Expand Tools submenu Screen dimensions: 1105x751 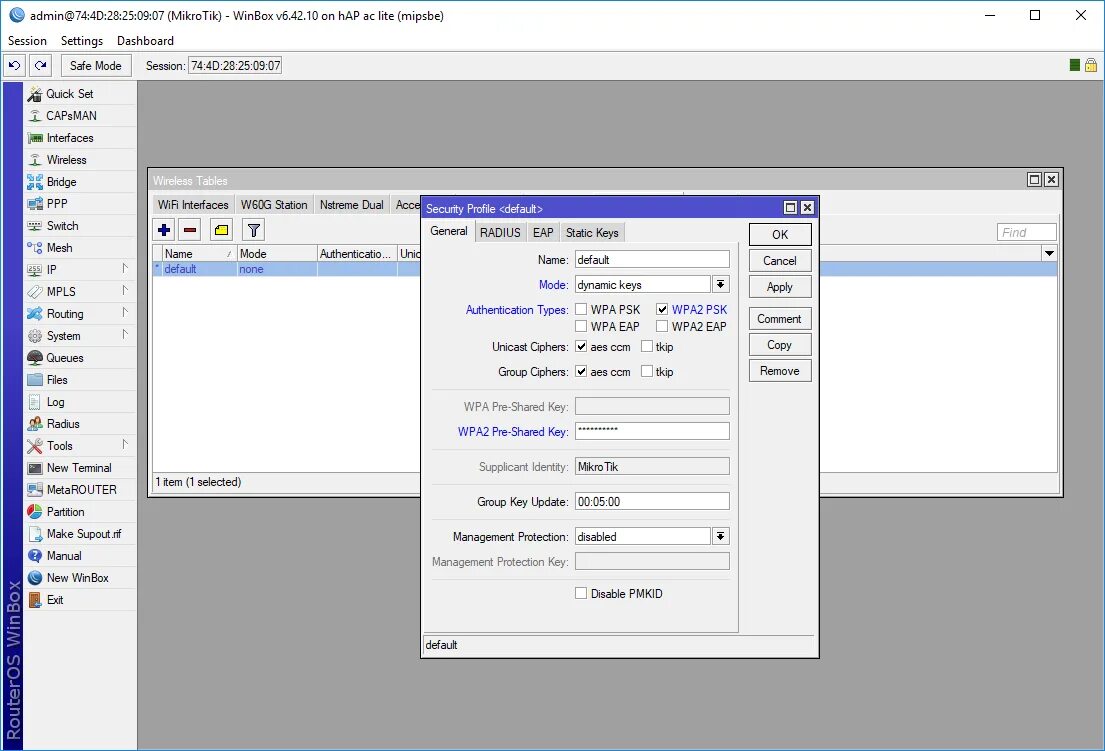point(125,444)
